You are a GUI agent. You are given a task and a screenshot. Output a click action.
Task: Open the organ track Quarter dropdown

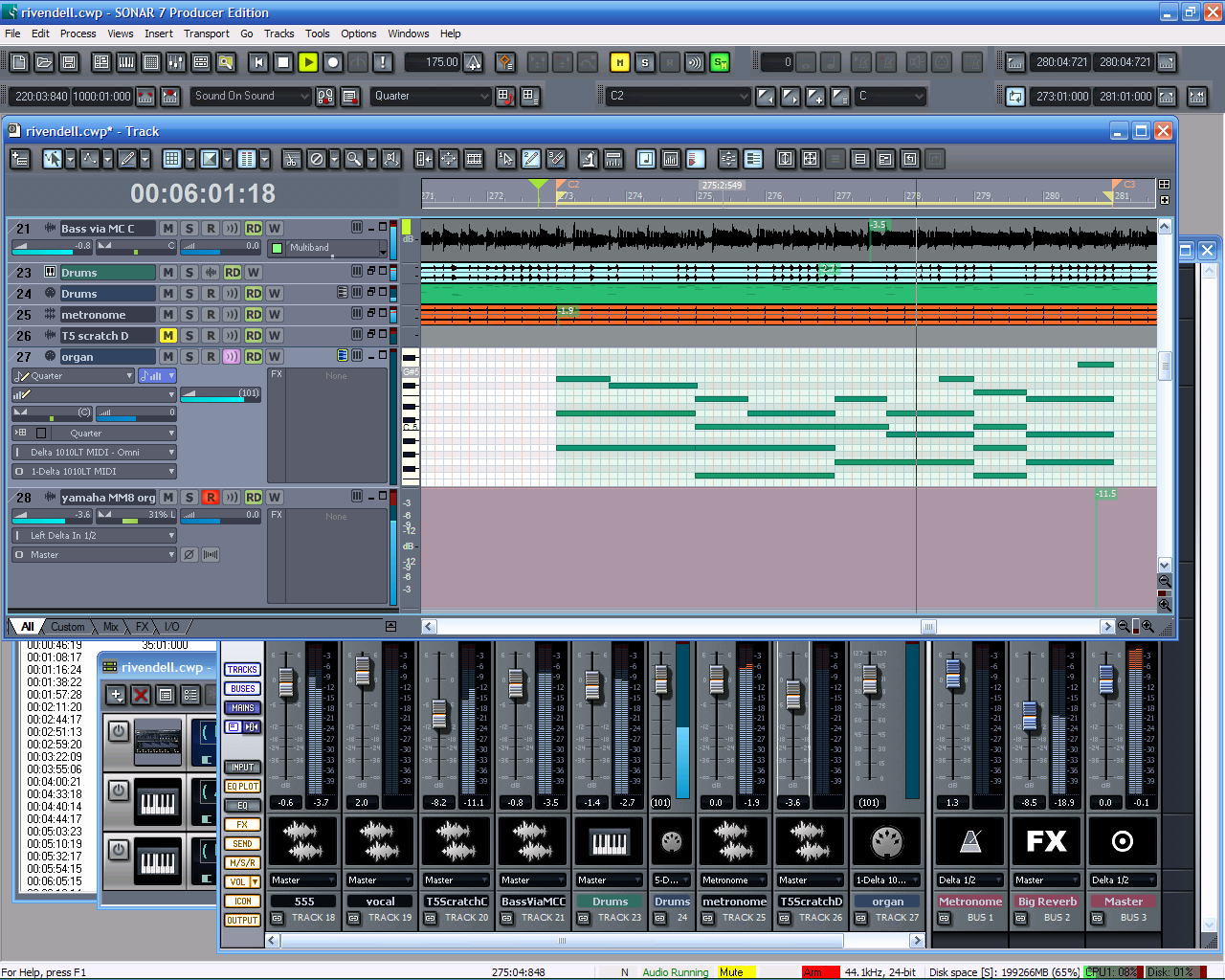(x=73, y=376)
